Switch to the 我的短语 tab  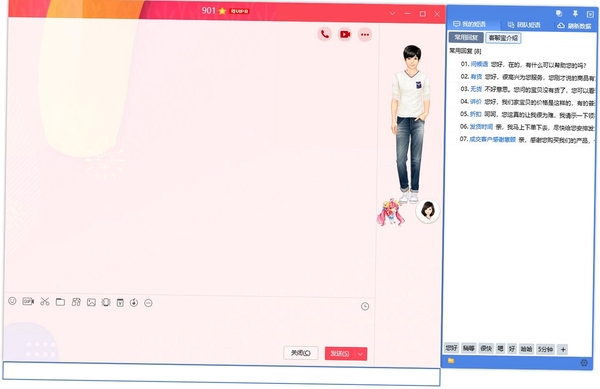pyautogui.click(x=470, y=24)
